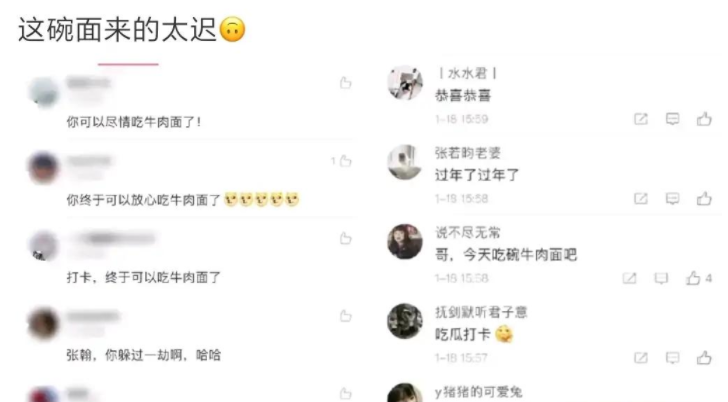Share the 吃瓜打卡 comment
This screenshot has height=402, width=728.
[x=641, y=357]
